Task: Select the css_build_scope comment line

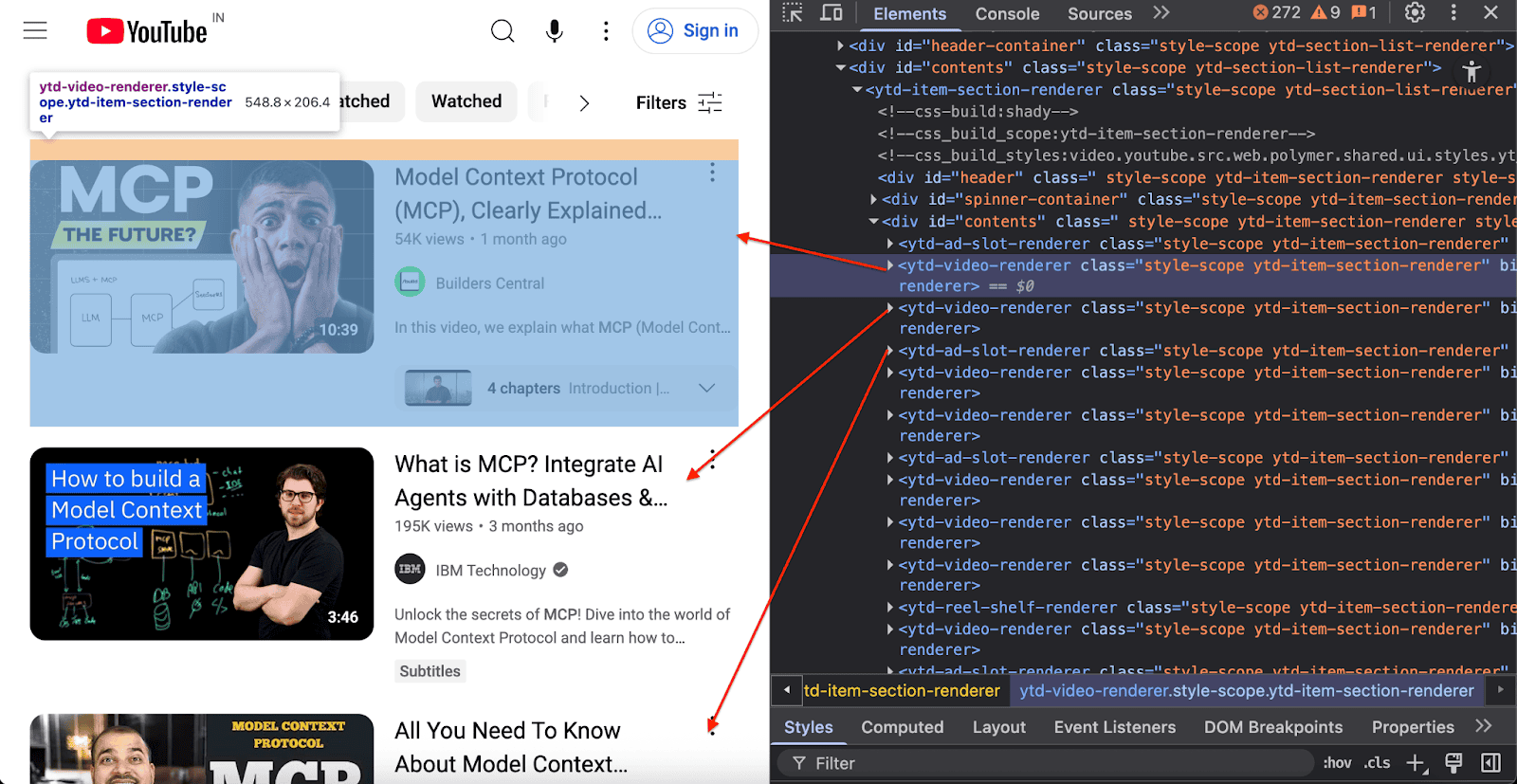Action: 1095,134
